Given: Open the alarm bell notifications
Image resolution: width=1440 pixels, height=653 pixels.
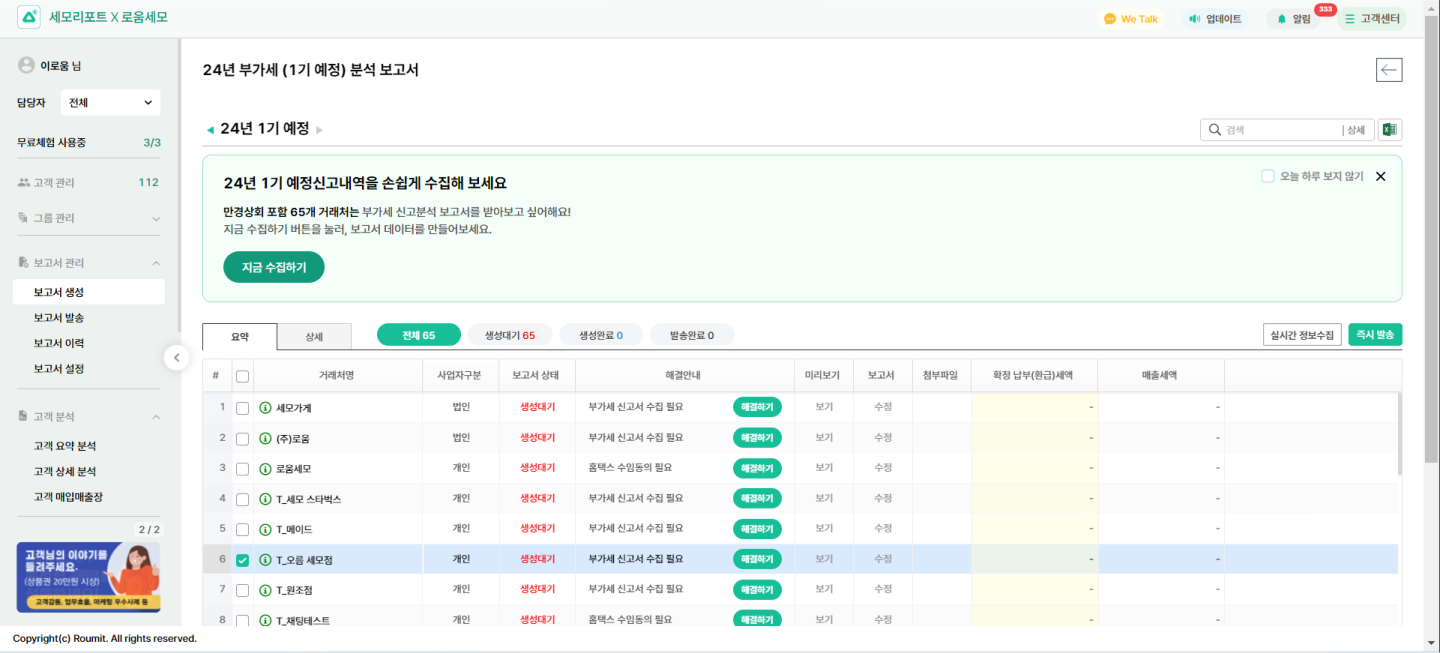Looking at the screenshot, I should [x=1282, y=19].
